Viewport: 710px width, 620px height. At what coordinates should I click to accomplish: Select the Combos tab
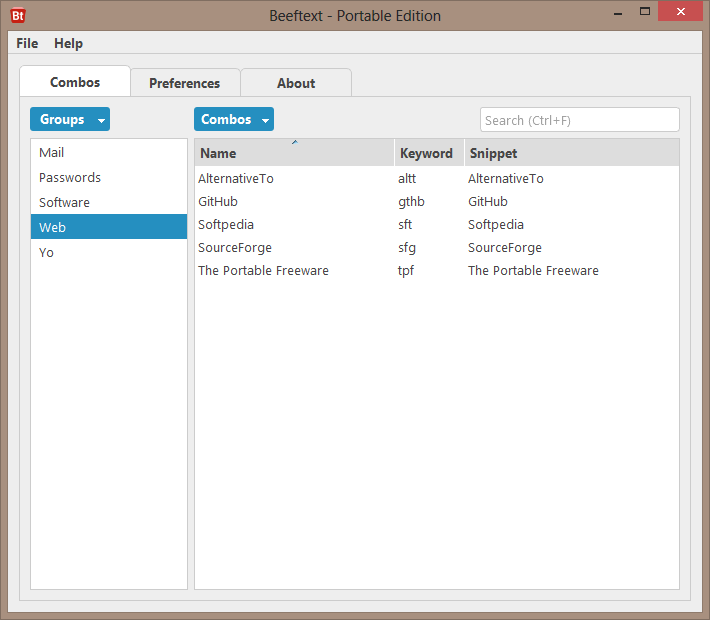coord(75,82)
